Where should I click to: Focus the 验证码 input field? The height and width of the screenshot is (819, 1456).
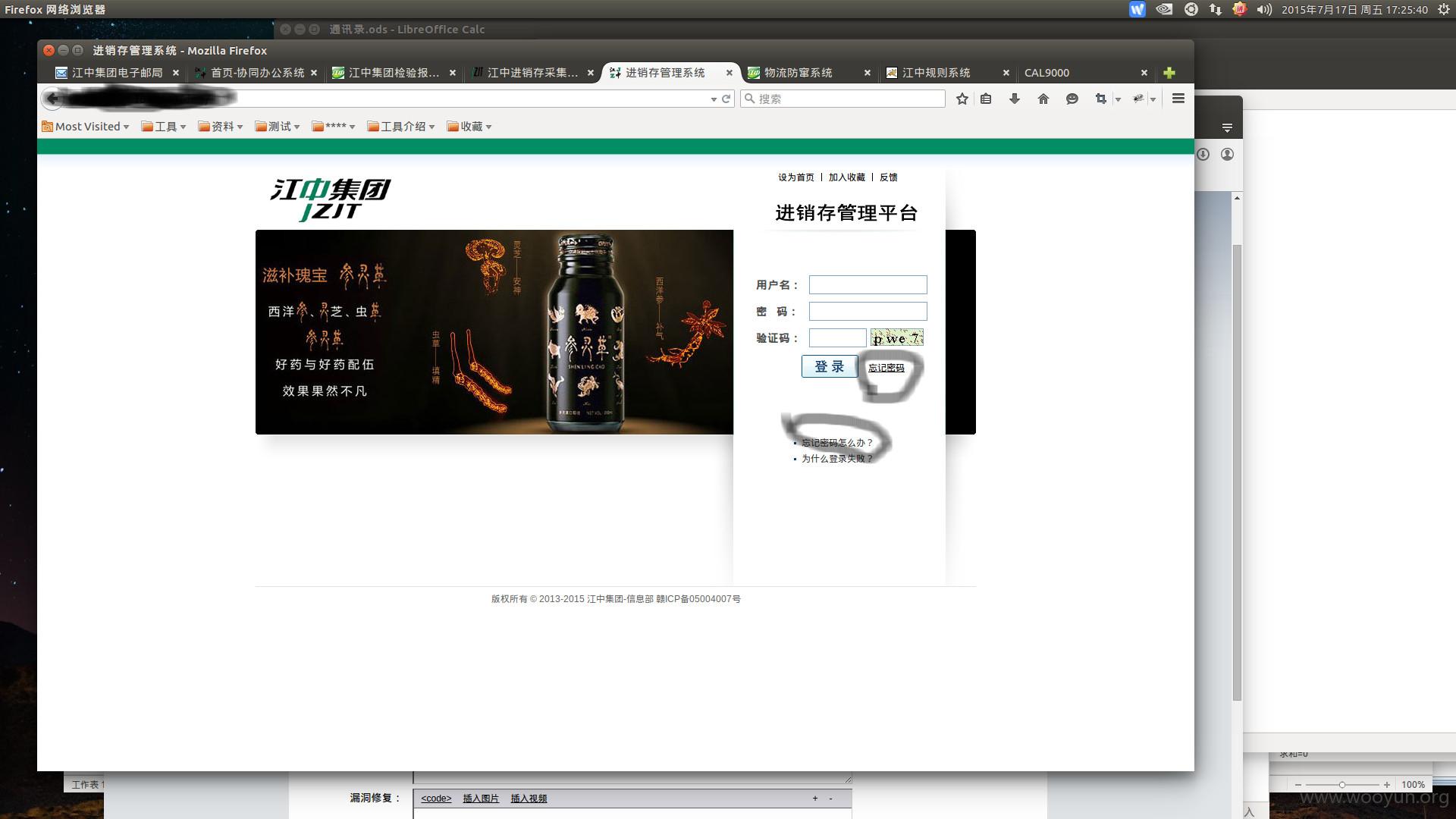coord(837,338)
